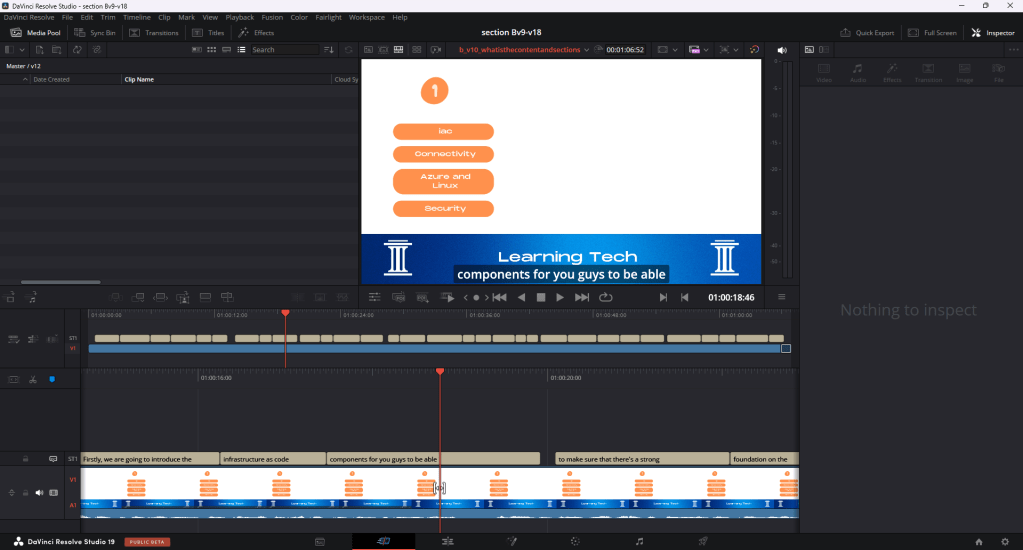
Task: Mute the viewer audio speaker
Action: [x=782, y=50]
